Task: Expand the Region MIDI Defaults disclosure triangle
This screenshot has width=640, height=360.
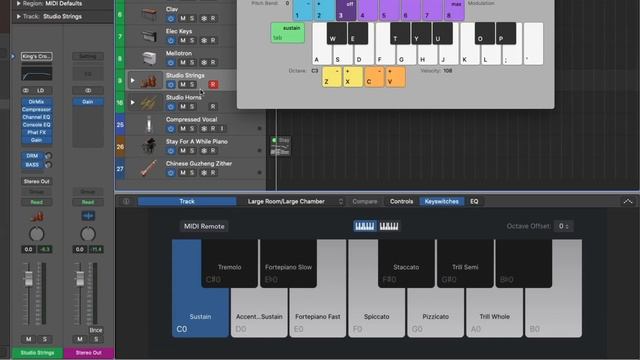Action: pos(18,3)
